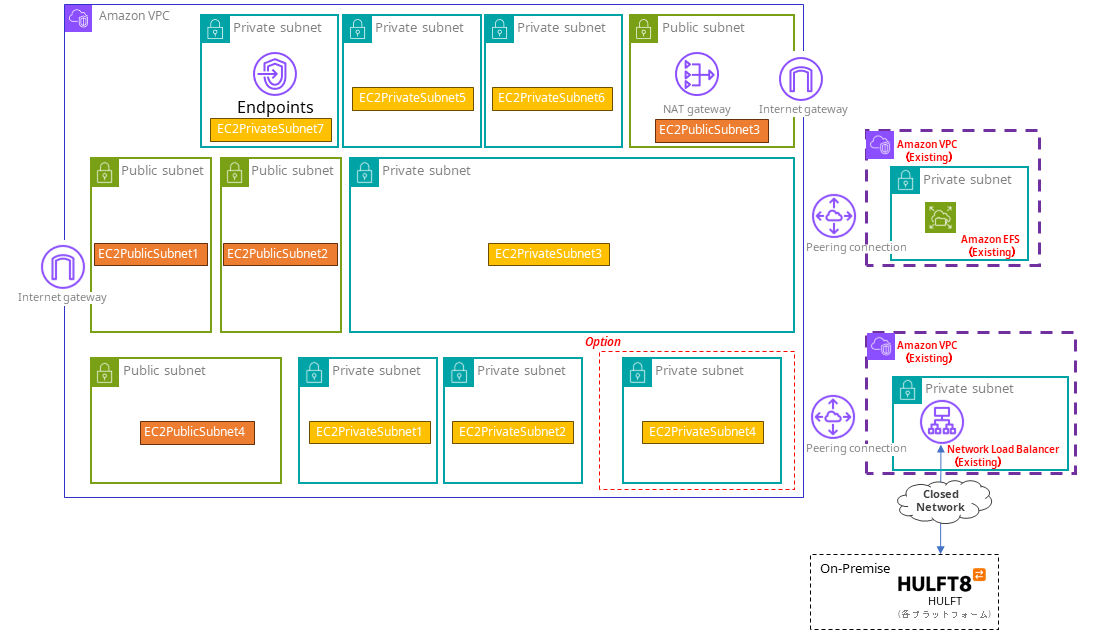The height and width of the screenshot is (631, 1096).
Task: Select the Endpoints shield icon
Action: (275, 73)
